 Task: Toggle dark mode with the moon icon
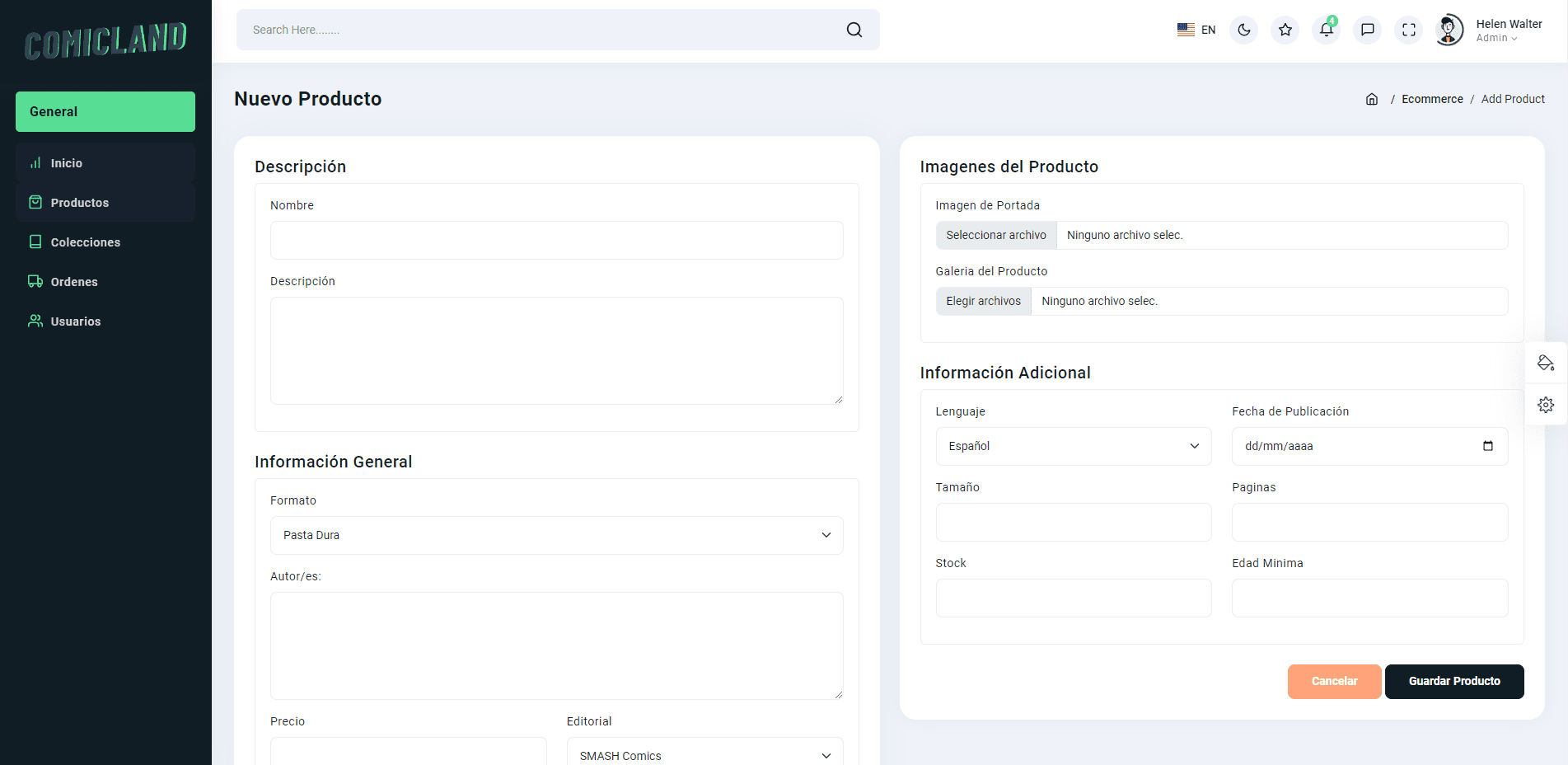[1243, 30]
